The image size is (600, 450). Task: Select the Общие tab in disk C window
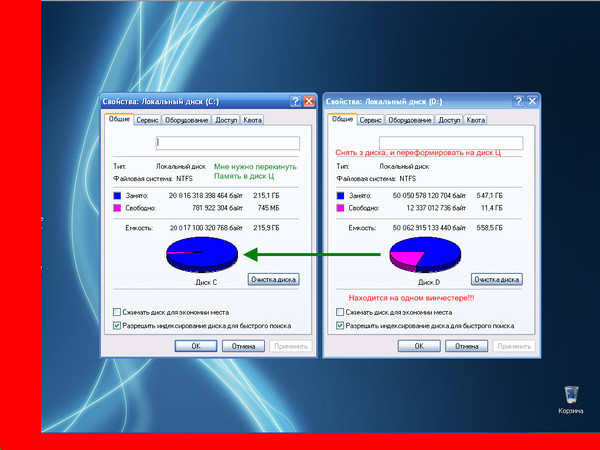(x=119, y=119)
